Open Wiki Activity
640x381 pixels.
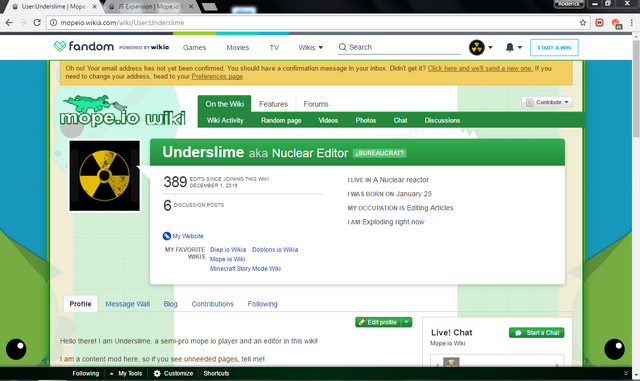[225, 120]
